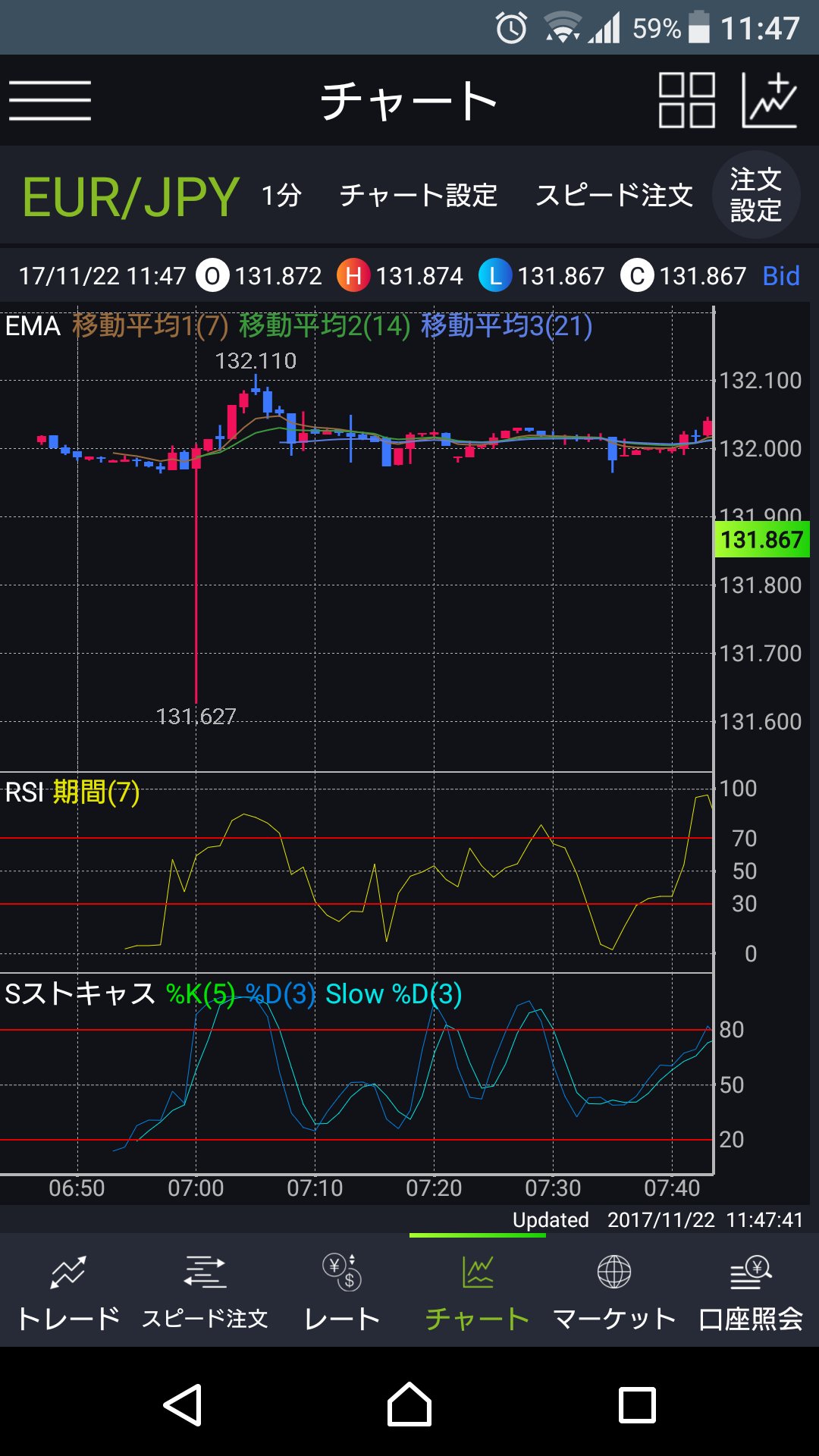This screenshot has height=1456, width=819.
Task: Tap the low price L badge
Action: (495, 276)
